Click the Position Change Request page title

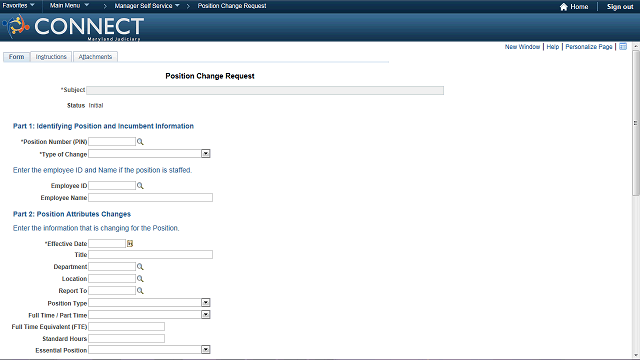pyautogui.click(x=210, y=76)
